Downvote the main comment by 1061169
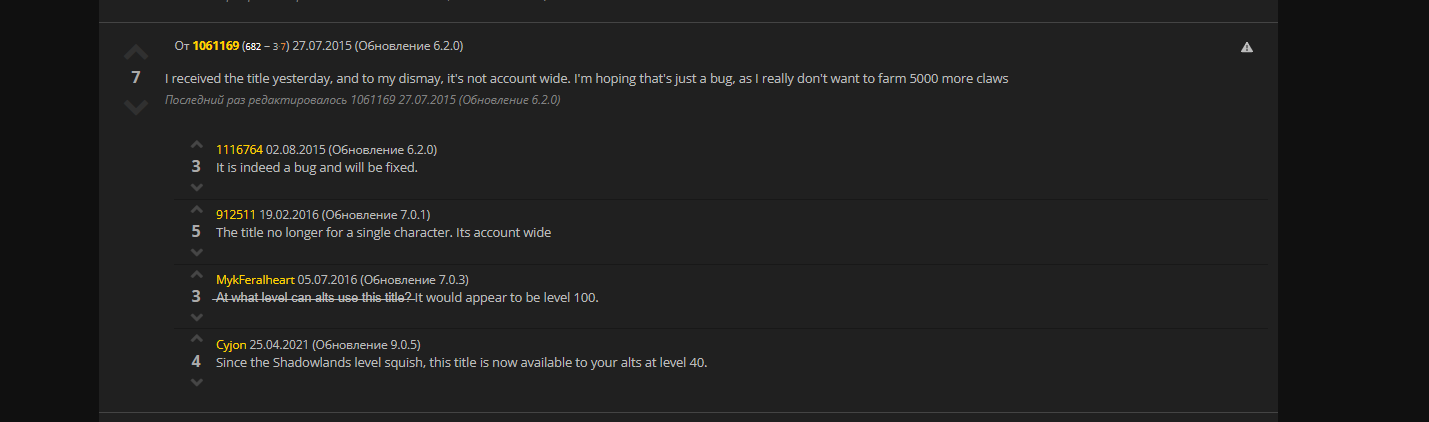 [136, 106]
